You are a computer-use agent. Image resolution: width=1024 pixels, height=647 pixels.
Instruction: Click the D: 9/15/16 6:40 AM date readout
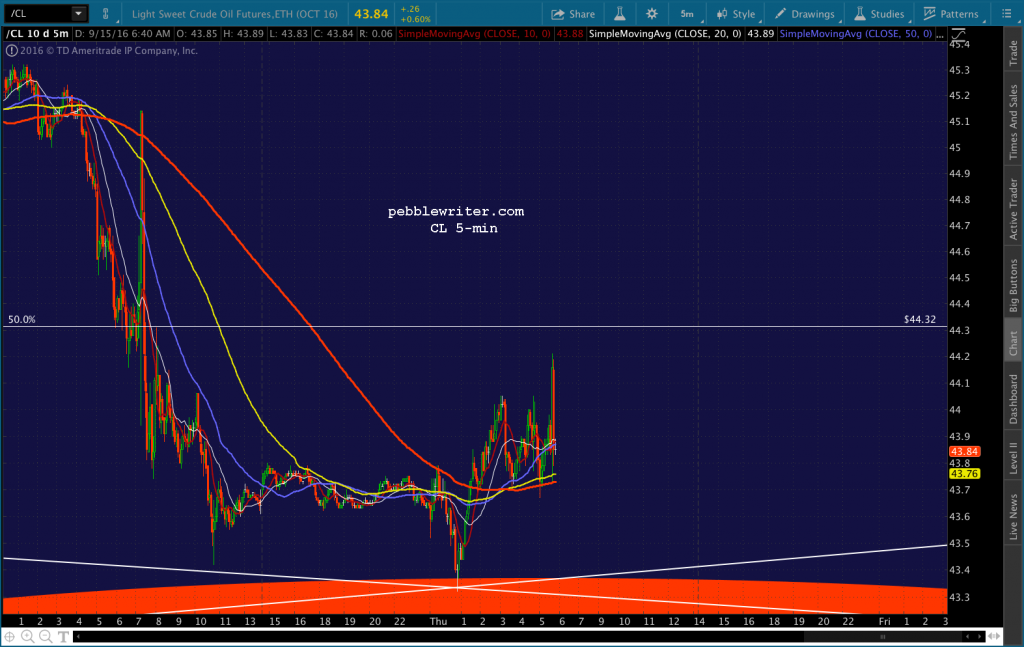[123, 34]
